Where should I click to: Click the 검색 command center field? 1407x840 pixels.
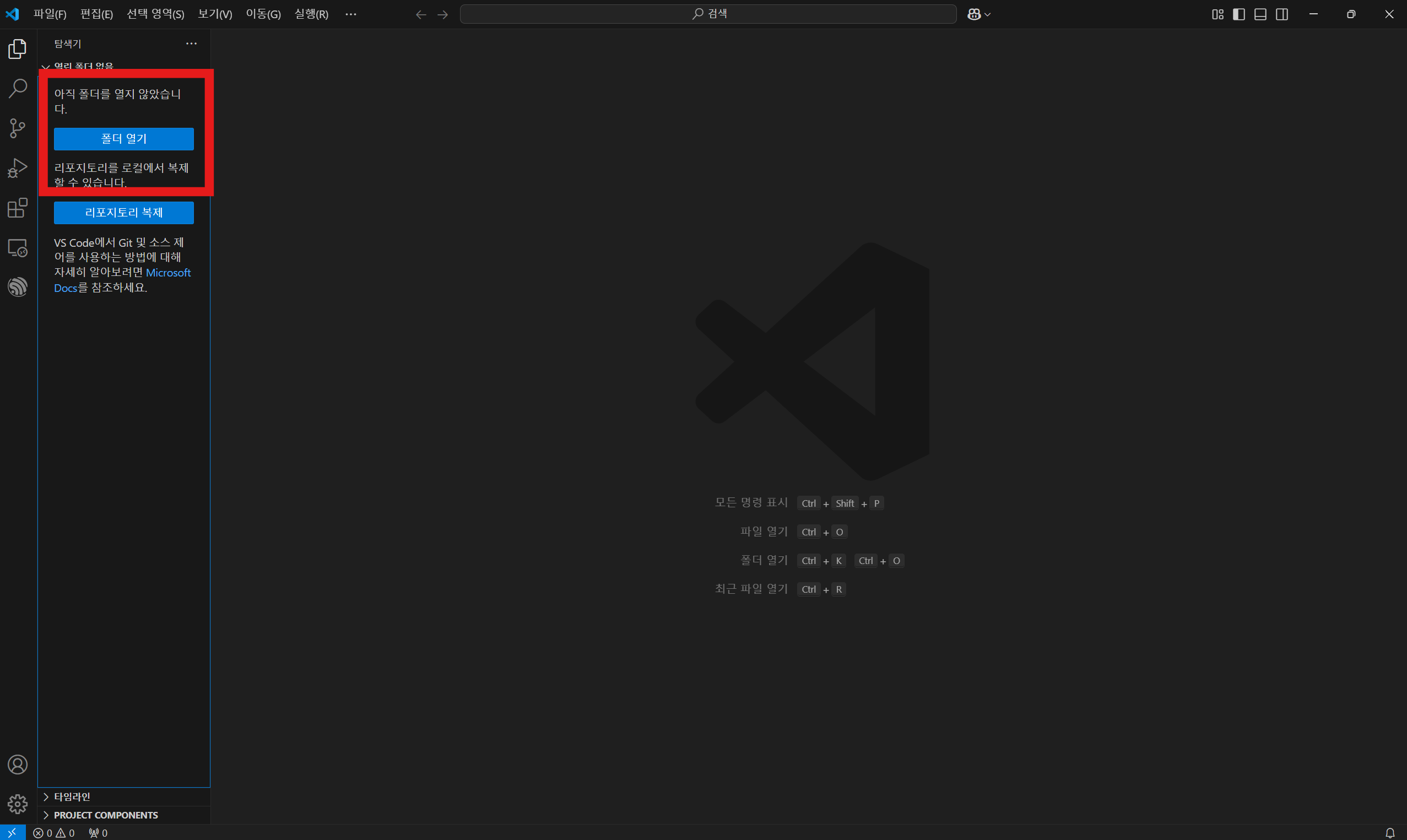pos(708,14)
